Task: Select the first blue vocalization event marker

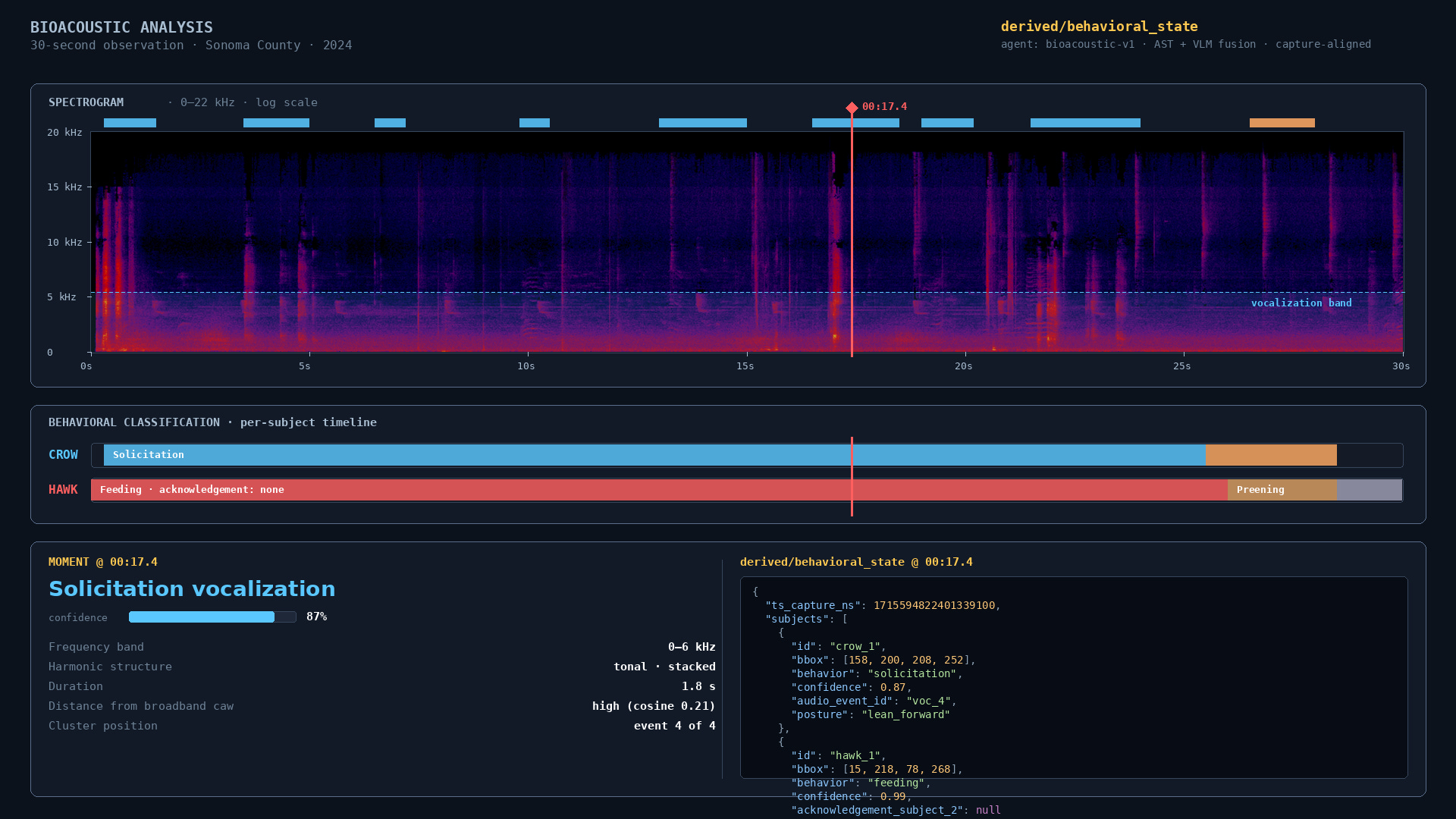Action: coord(130,123)
